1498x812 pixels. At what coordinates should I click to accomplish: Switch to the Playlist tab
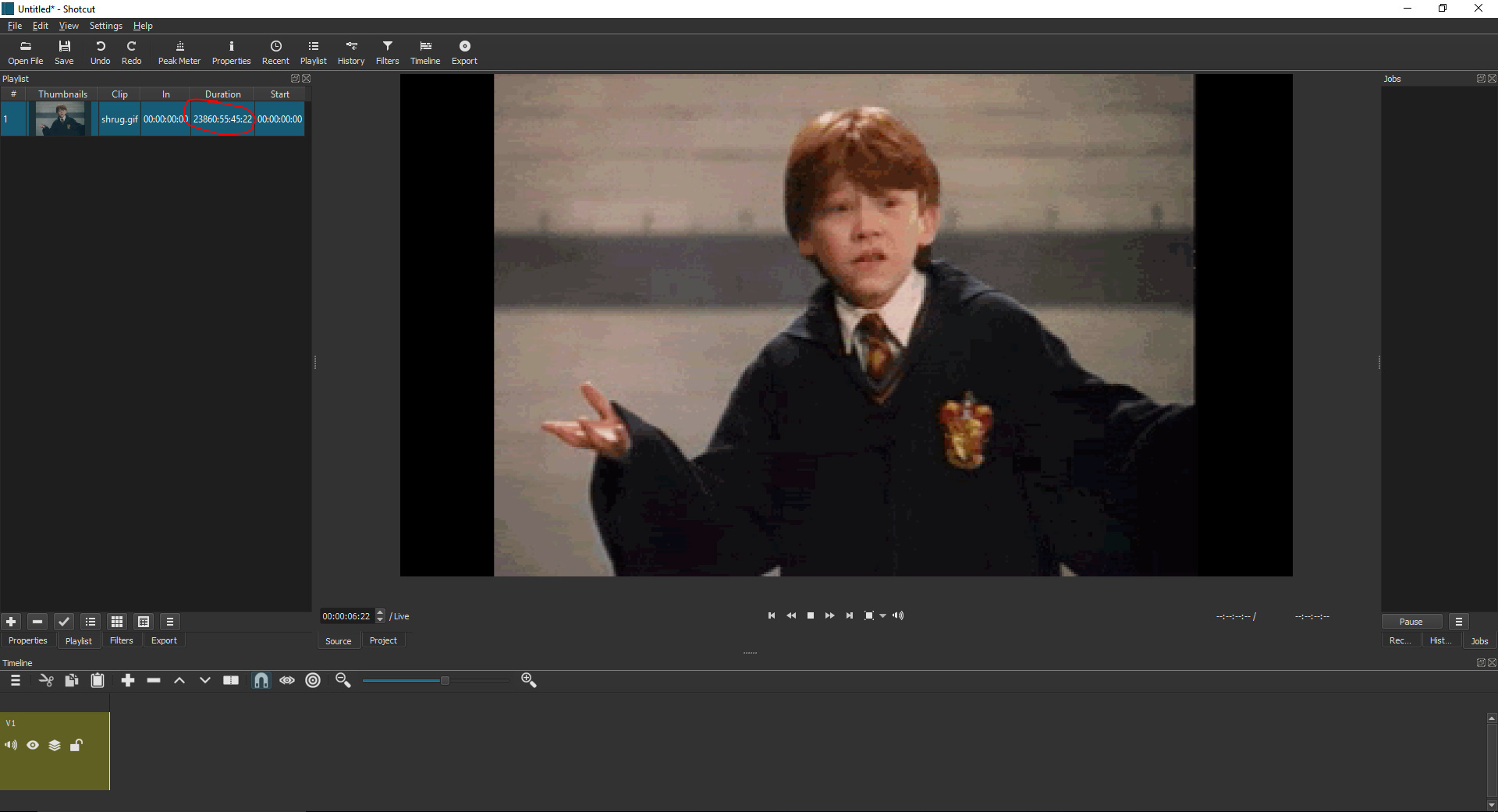click(x=78, y=640)
